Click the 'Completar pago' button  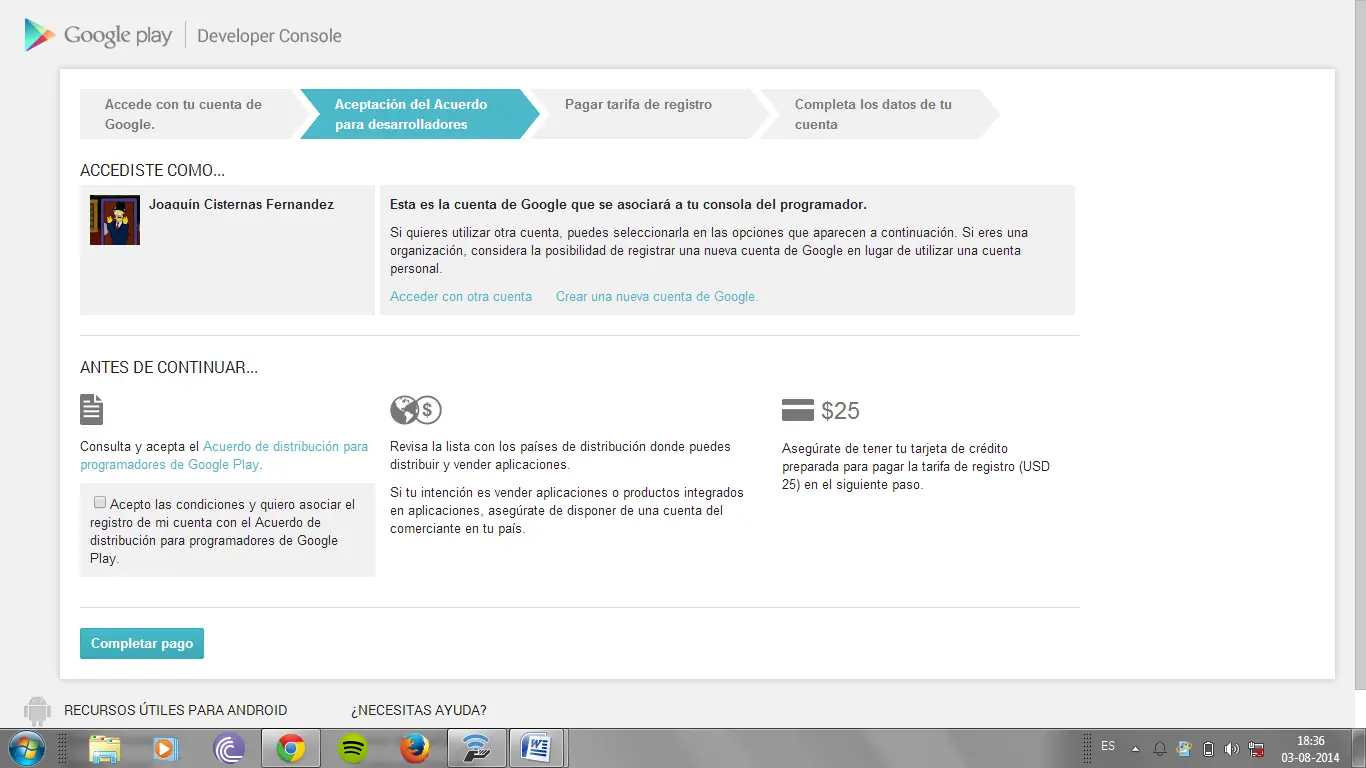[x=142, y=643]
